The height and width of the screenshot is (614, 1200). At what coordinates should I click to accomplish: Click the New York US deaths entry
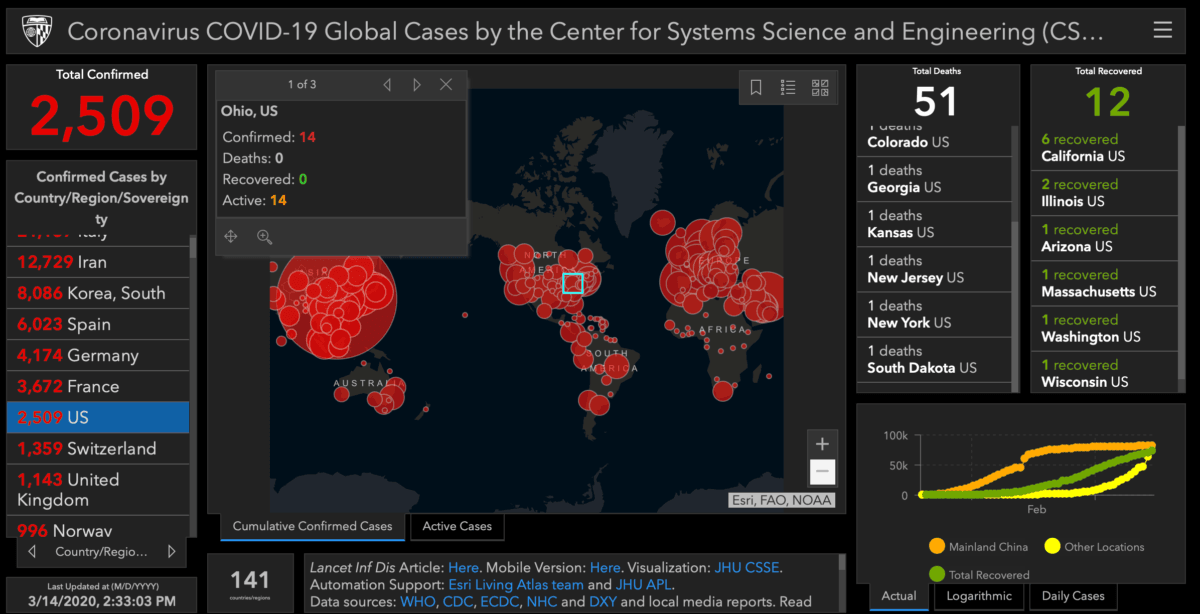point(935,314)
